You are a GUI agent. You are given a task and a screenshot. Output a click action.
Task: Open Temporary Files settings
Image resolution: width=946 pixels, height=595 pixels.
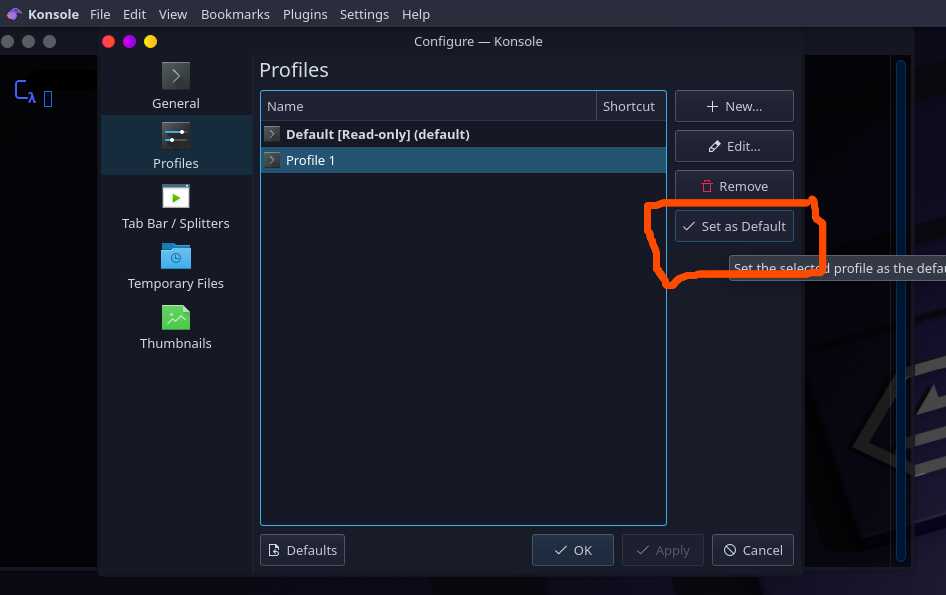(176, 267)
